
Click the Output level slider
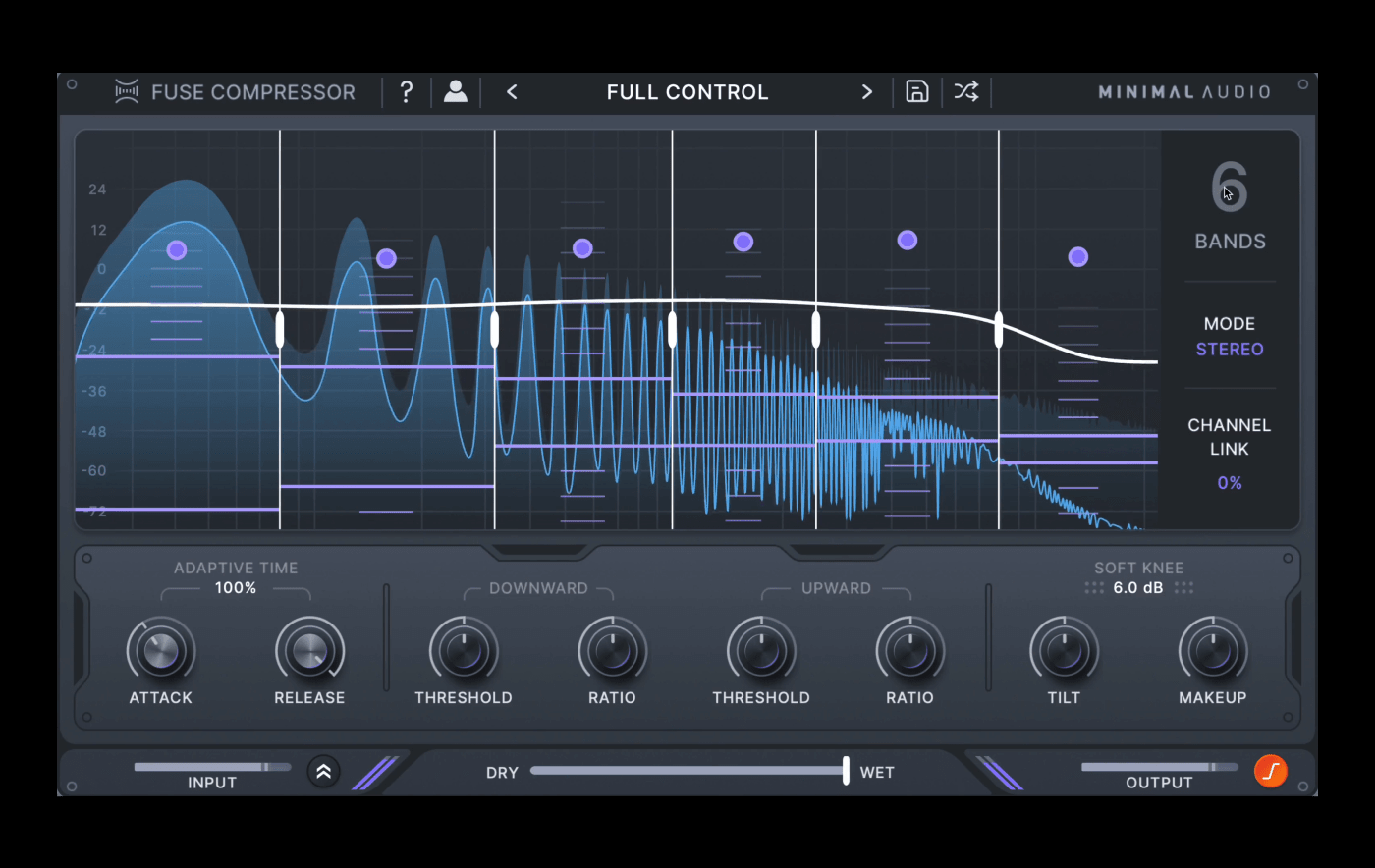tap(1159, 767)
